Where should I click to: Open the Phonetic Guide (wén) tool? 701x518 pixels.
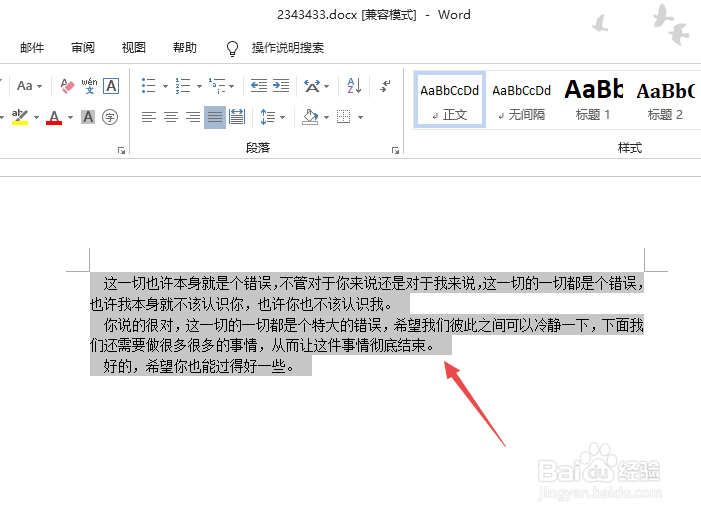click(89, 85)
